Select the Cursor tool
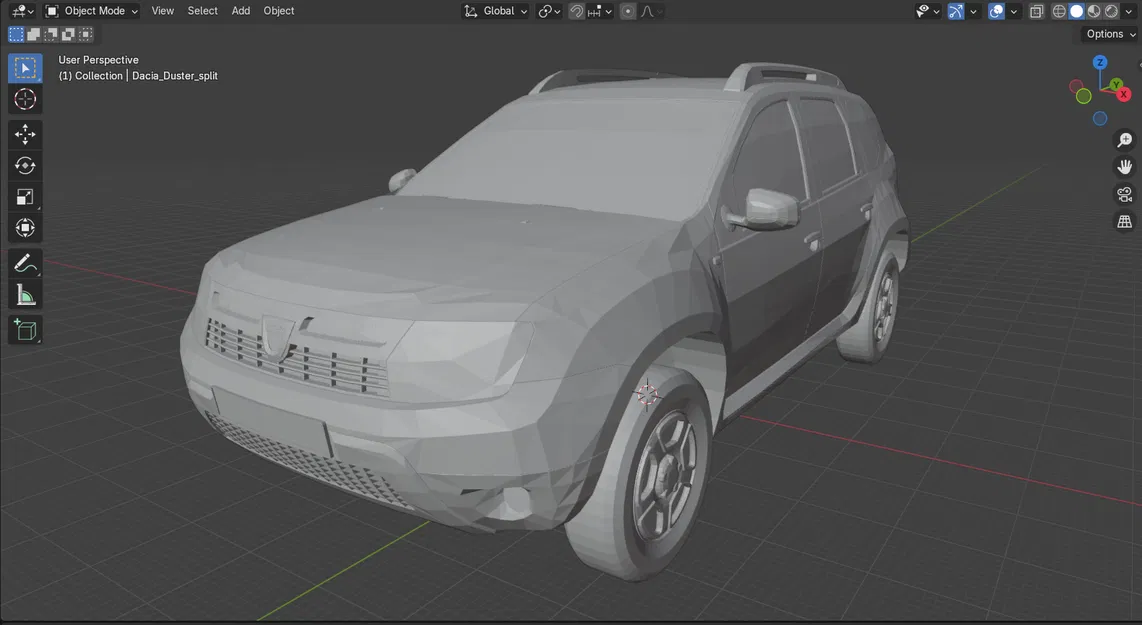 (x=24, y=99)
